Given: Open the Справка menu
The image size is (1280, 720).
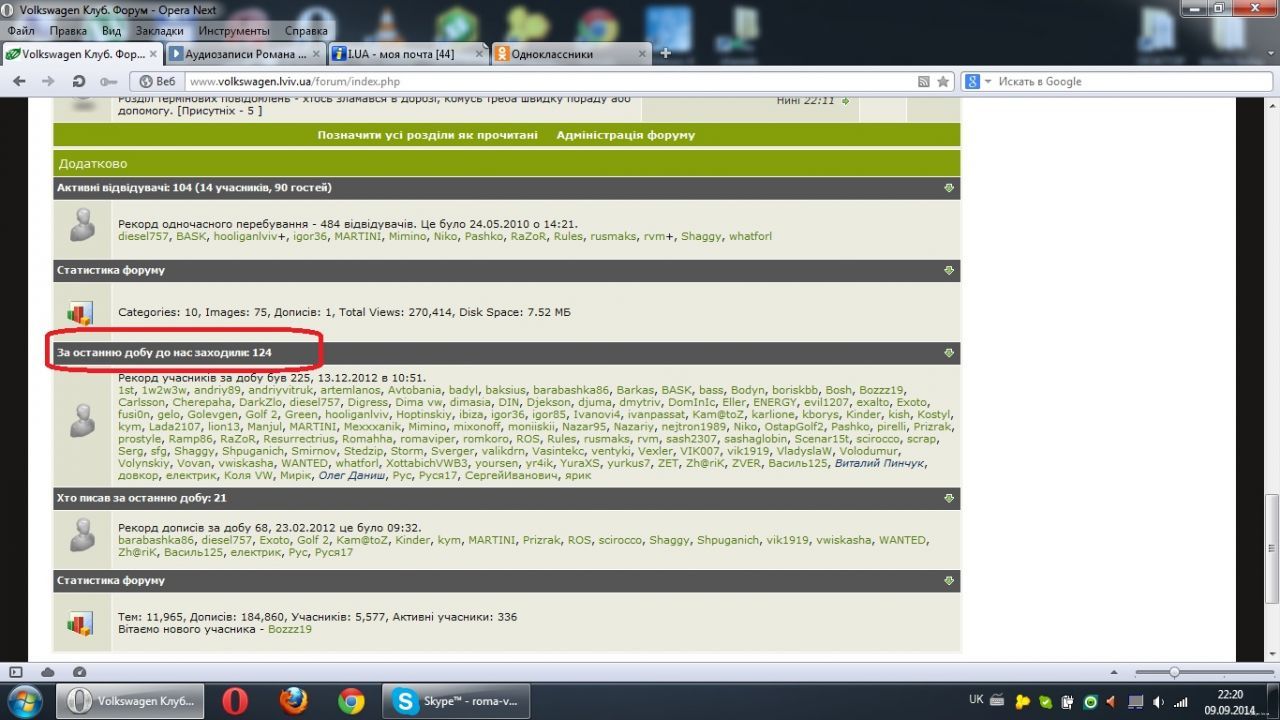Looking at the screenshot, I should pos(306,31).
